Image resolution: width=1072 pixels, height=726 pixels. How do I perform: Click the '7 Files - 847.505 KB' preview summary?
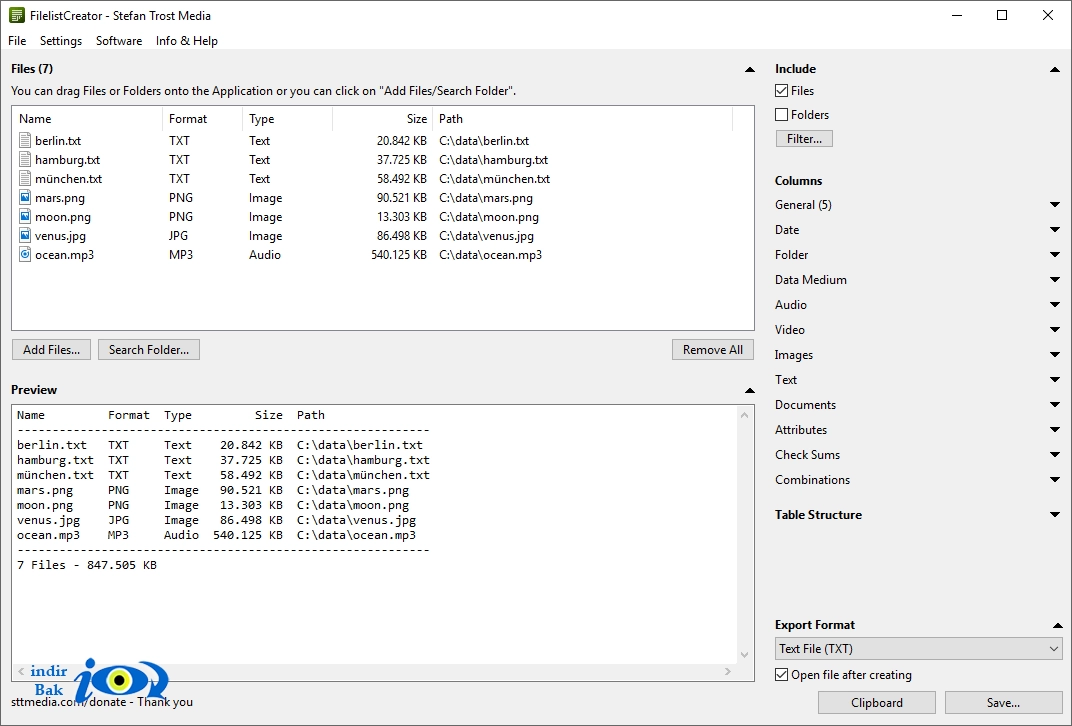click(x=87, y=565)
